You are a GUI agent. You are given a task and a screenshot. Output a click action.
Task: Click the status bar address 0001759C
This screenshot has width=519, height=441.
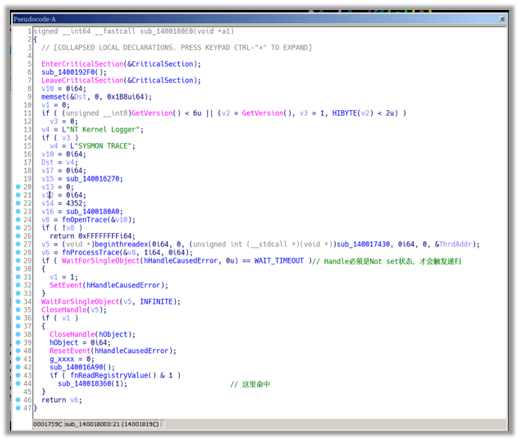click(x=48, y=424)
